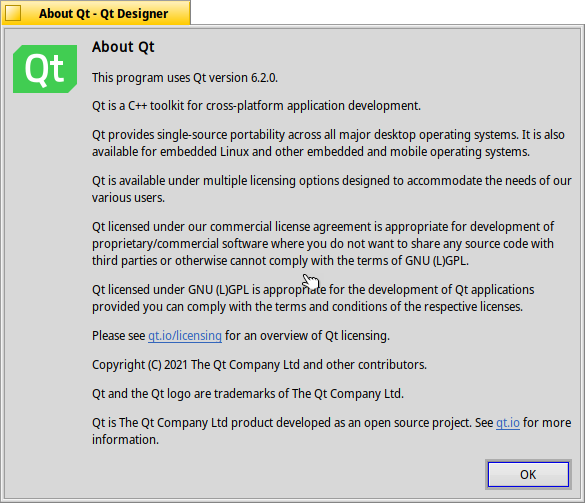Click the Copyright (C) 2021 line
585x503 pixels.
(x=259, y=364)
